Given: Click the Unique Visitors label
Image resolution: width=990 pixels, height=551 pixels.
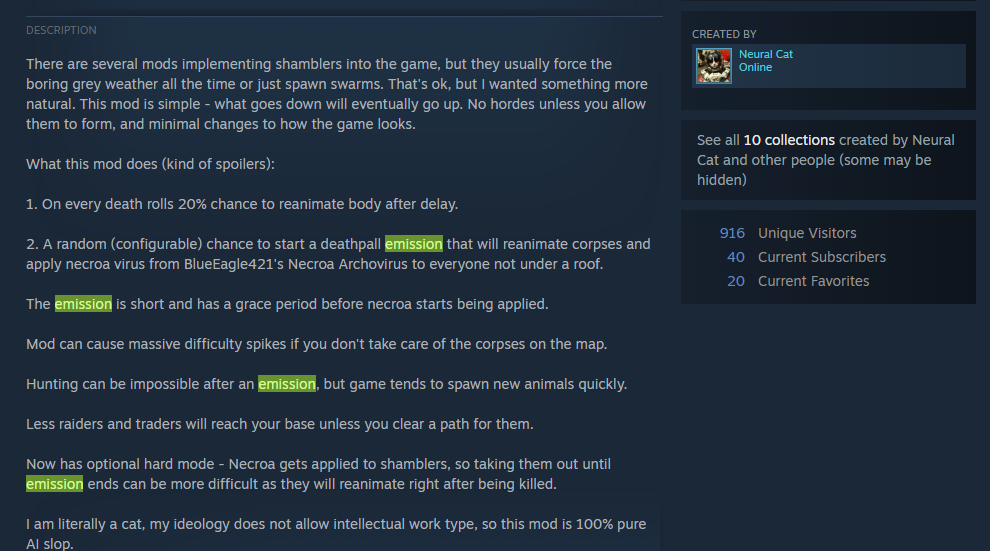Looking at the screenshot, I should pos(807,234).
